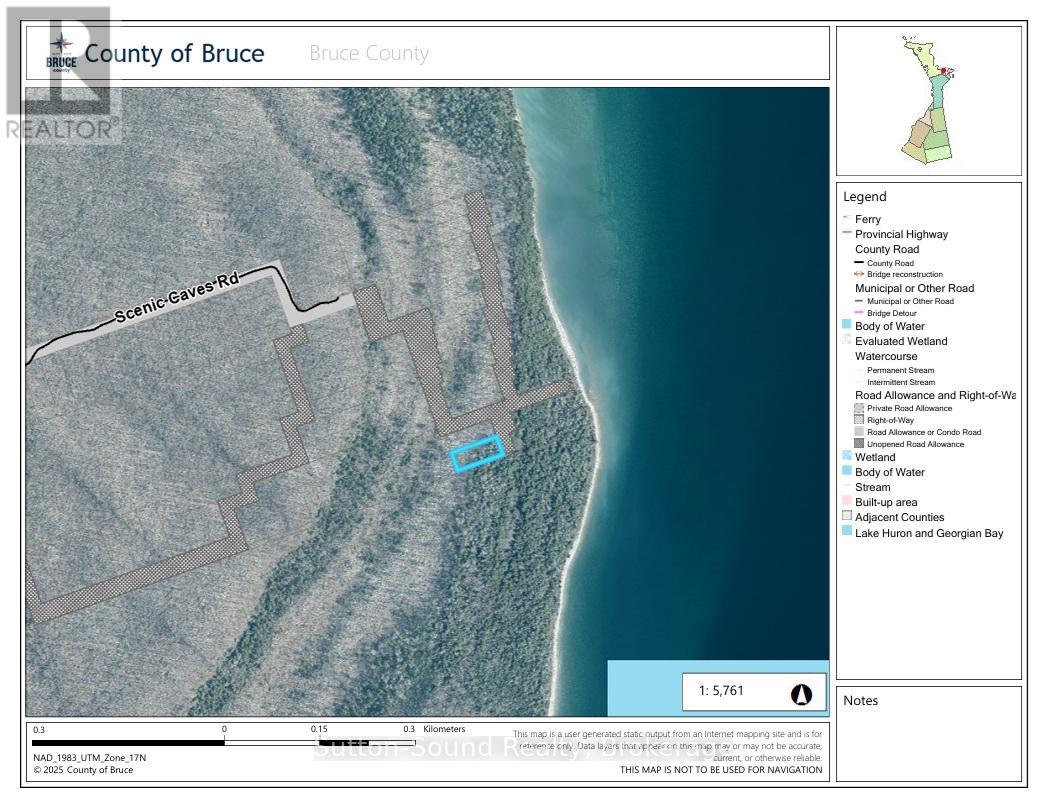Click the Notes panel heading
This screenshot has height=811, width=1047.
[x=860, y=700]
